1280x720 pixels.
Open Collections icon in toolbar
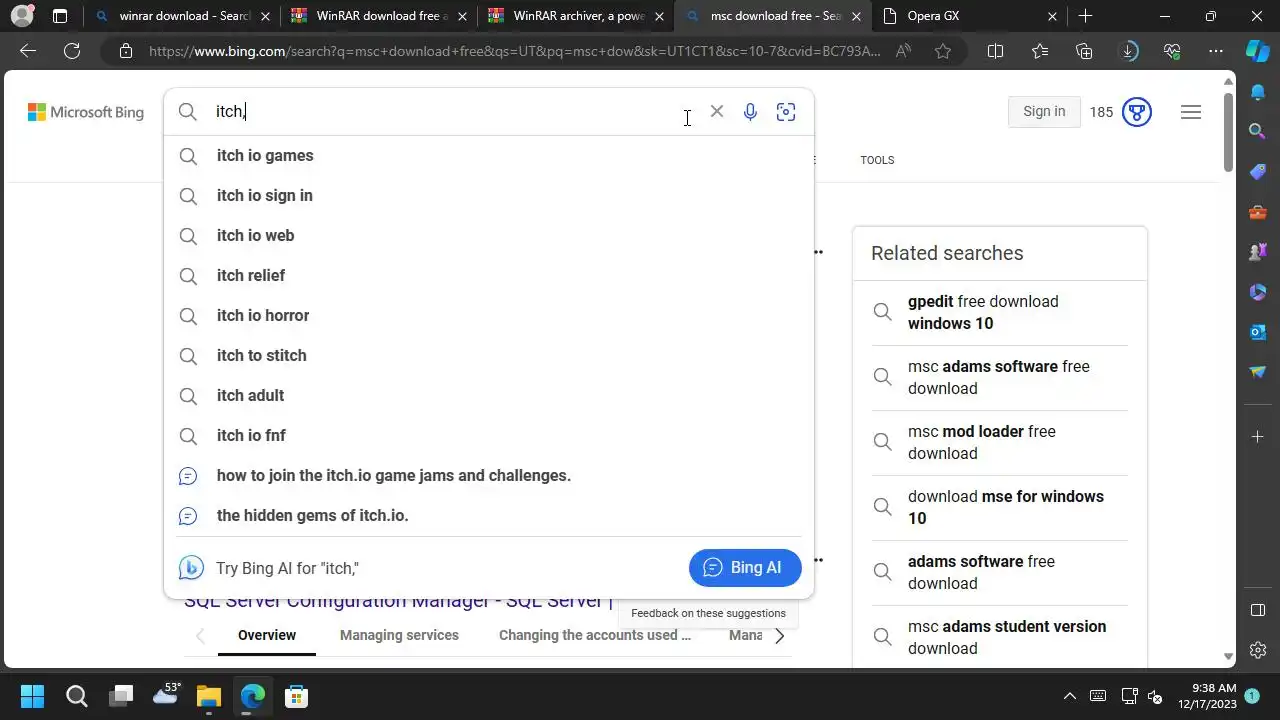point(1085,51)
